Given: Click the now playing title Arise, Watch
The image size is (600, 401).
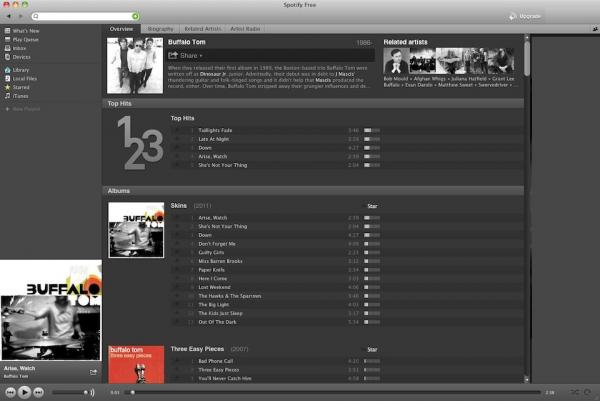Looking at the screenshot, I should point(20,368).
